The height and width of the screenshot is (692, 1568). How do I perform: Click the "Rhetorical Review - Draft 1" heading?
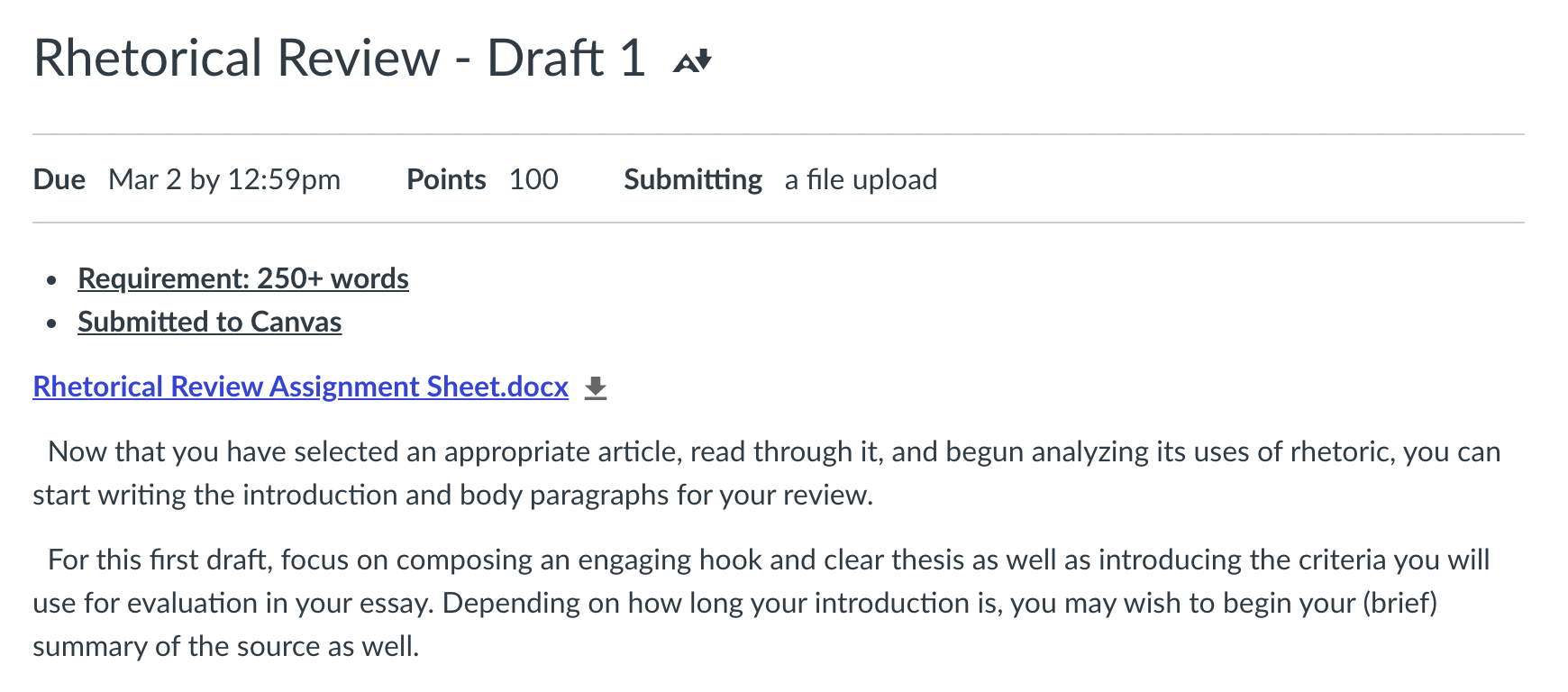click(x=340, y=58)
